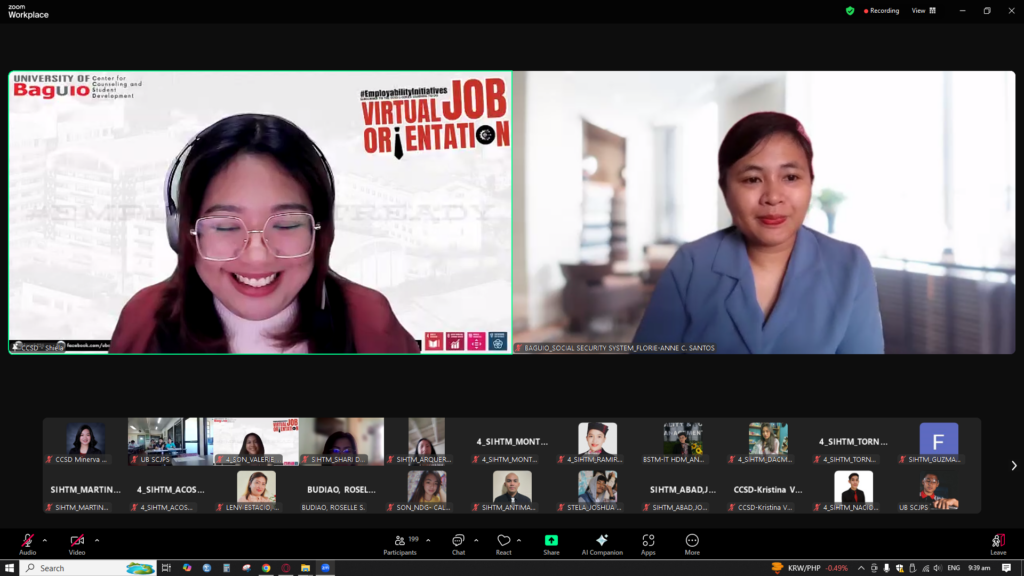Select 4_SIHTM_TORN participant tile

[854, 442]
